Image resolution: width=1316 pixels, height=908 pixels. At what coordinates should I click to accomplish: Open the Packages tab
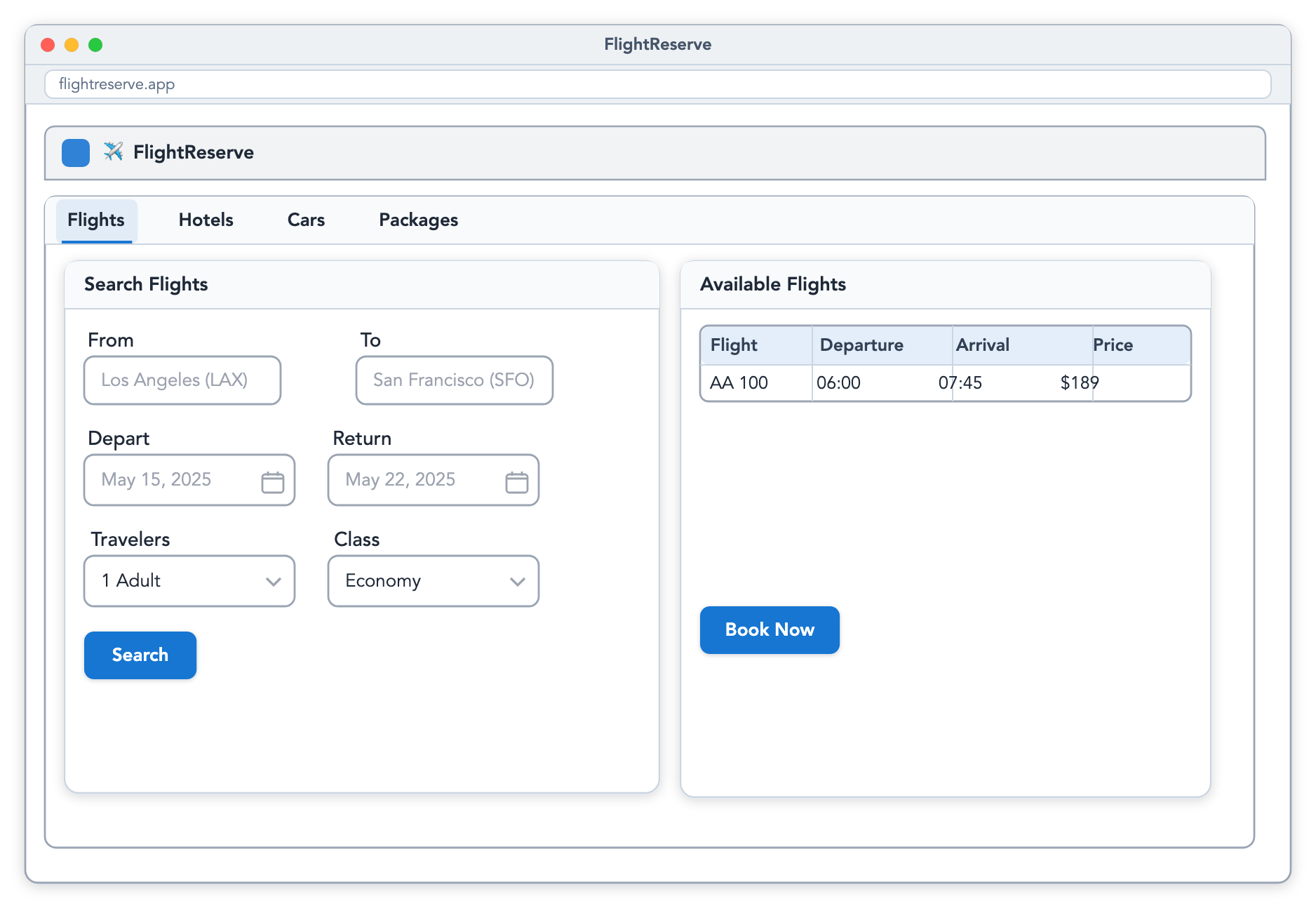click(419, 220)
